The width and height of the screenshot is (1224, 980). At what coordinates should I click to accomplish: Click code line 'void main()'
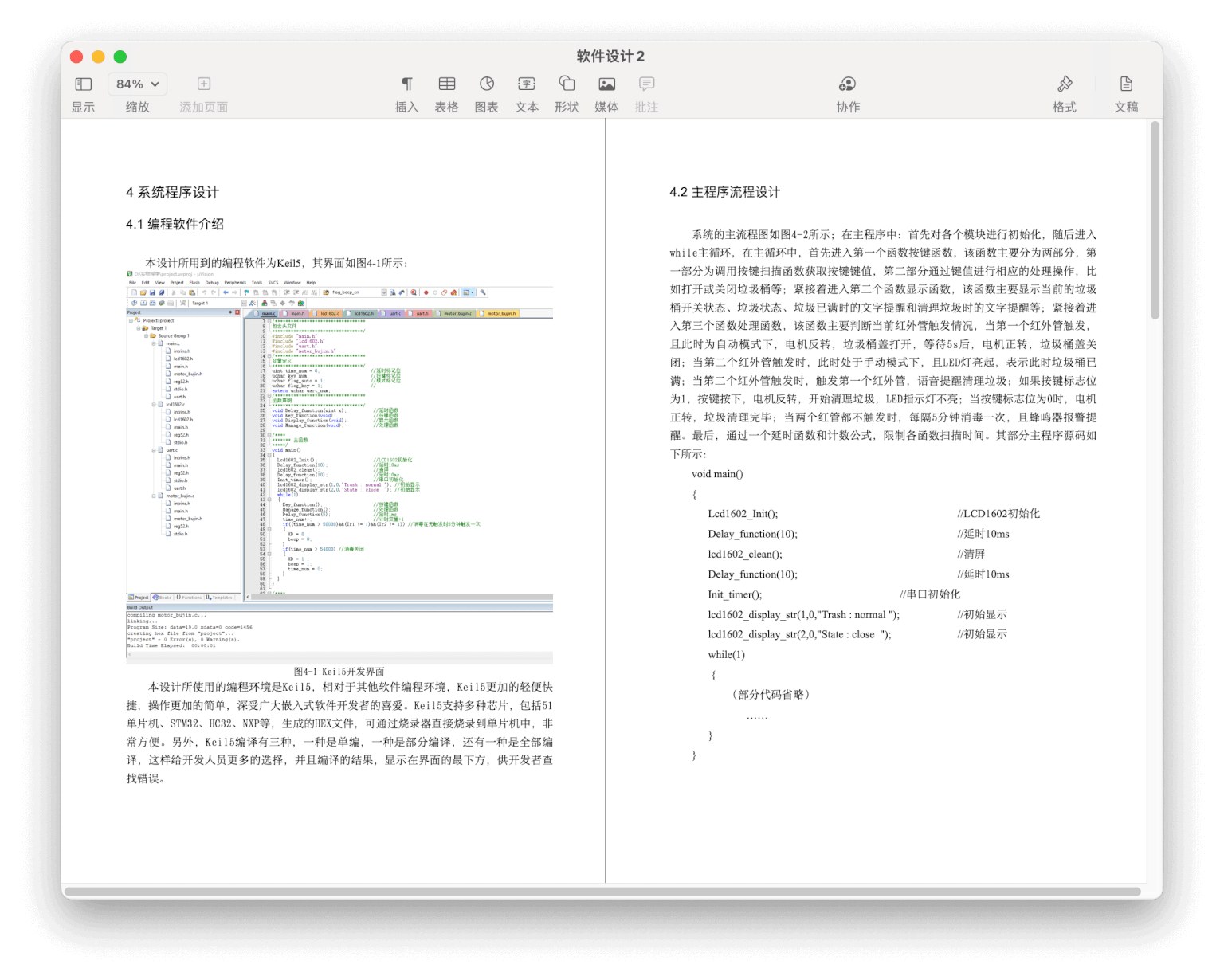(717, 474)
